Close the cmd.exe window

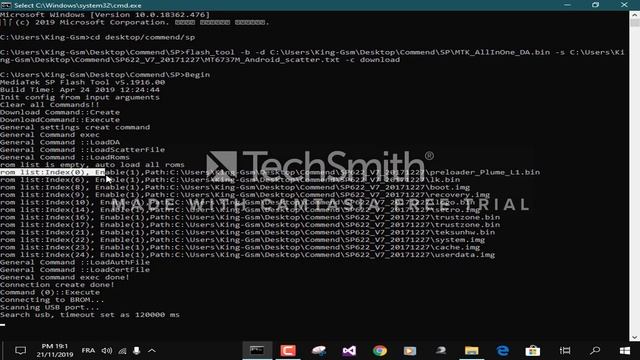tap(624, 5)
